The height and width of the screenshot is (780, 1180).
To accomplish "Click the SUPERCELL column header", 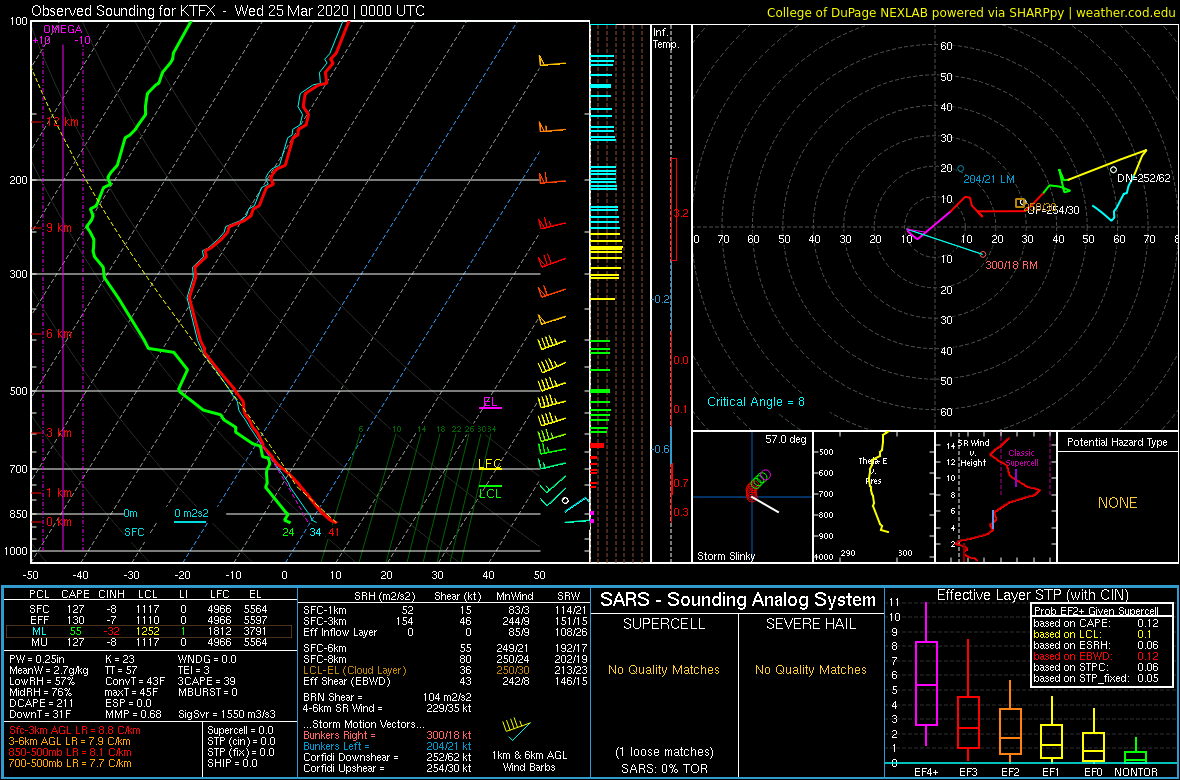I will pyautogui.click(x=663, y=624).
